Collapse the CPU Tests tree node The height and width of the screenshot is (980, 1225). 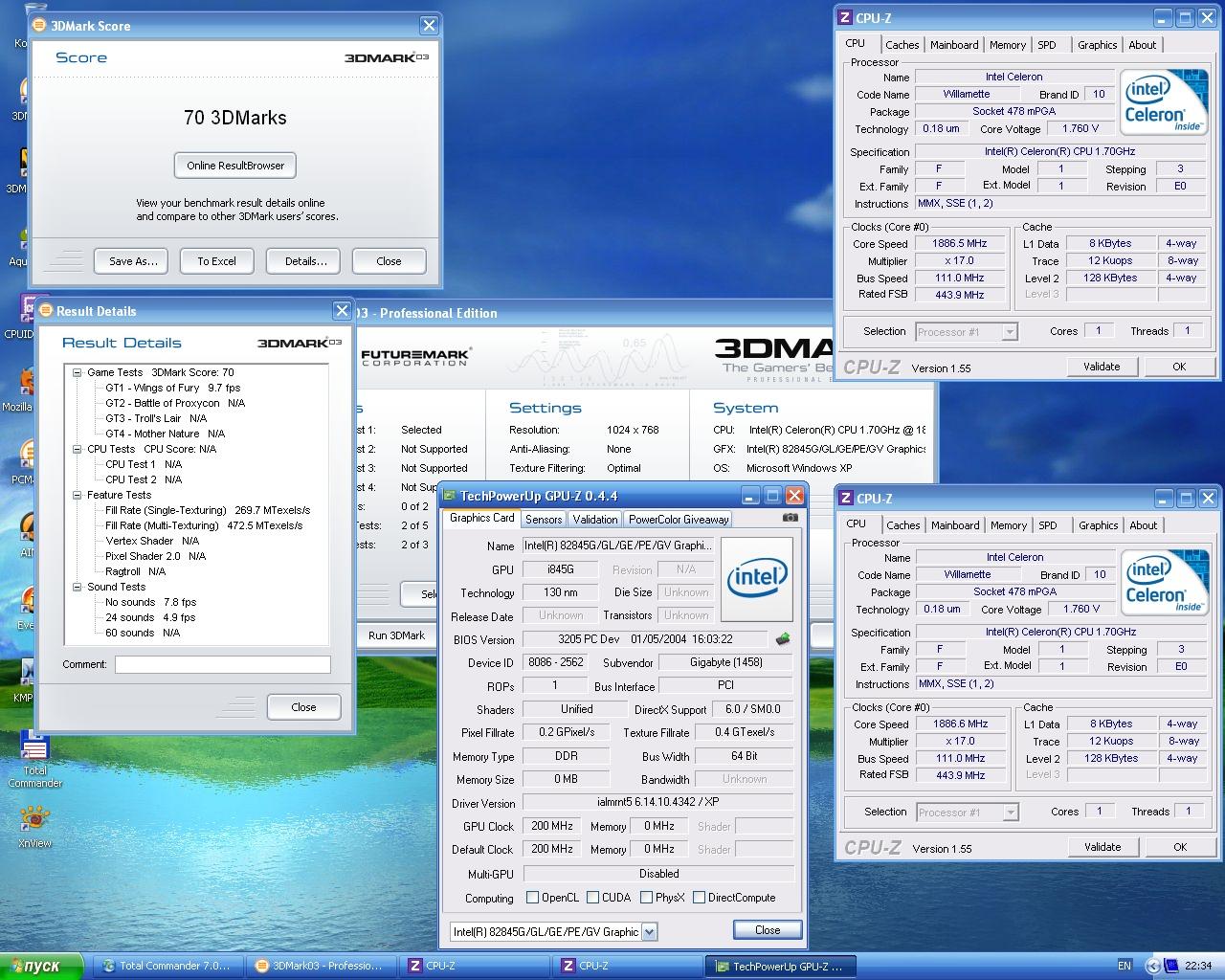click(77, 449)
